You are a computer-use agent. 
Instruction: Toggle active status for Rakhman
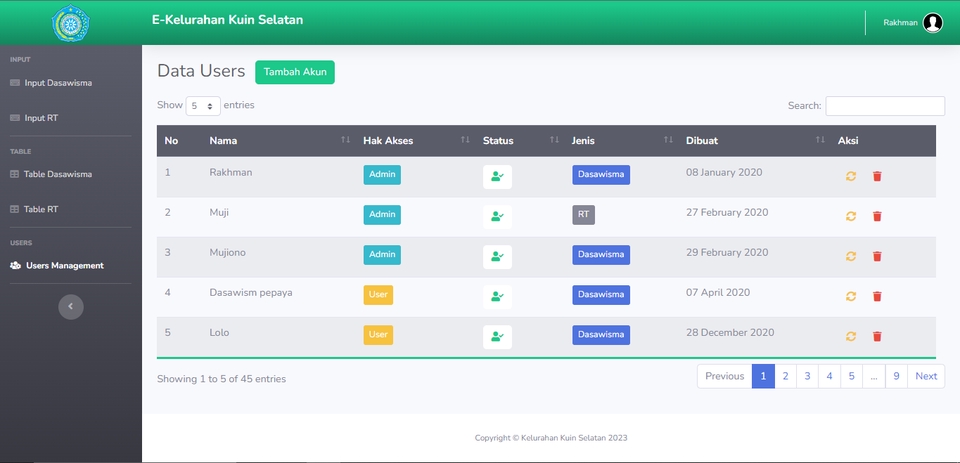click(x=497, y=177)
